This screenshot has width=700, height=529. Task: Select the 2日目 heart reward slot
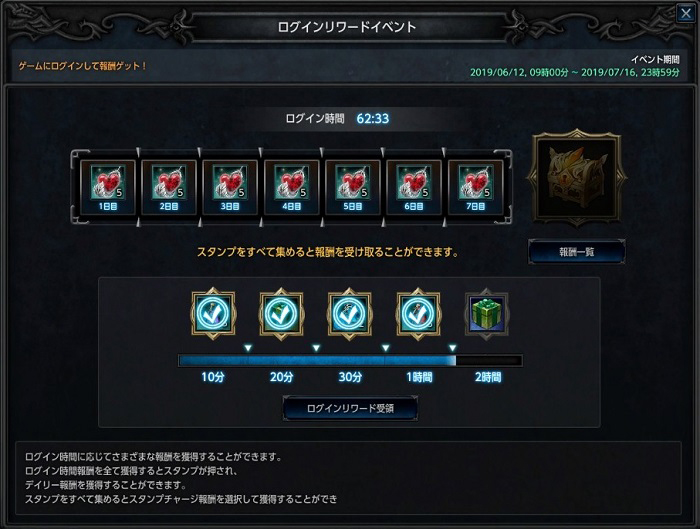coord(169,187)
